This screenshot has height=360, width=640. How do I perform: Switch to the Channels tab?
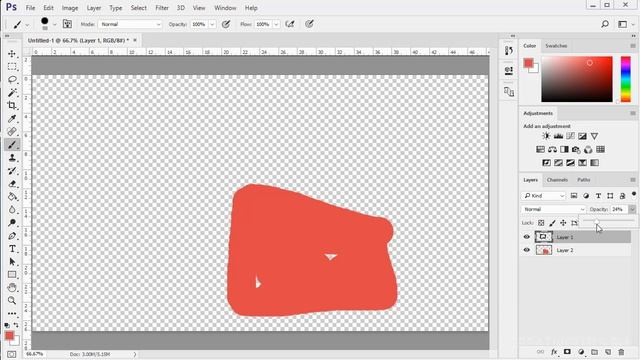coord(557,180)
